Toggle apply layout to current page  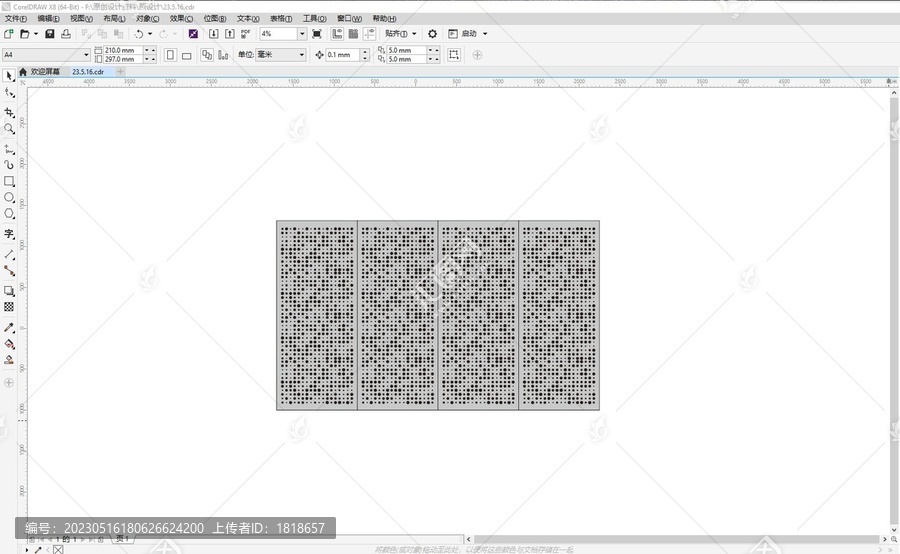223,55
